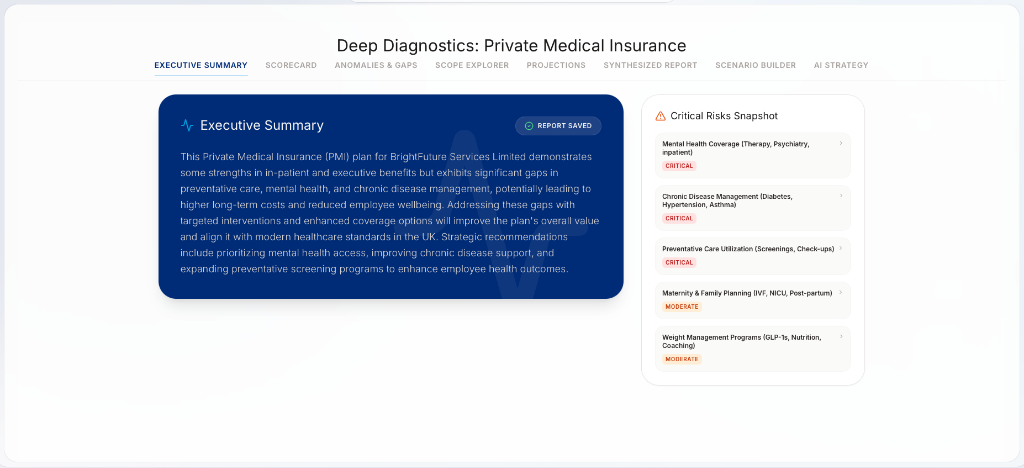Viewport: 1024px width, 468px height.
Task: Open the Synthesized Report tab
Action: 650,66
